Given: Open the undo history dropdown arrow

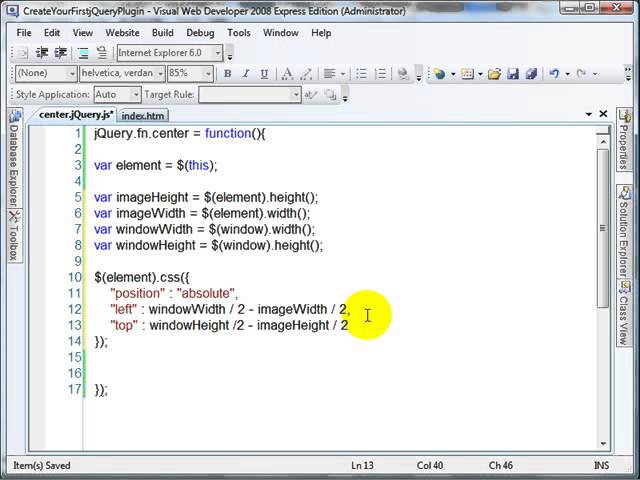Looking at the screenshot, I should (567, 74).
